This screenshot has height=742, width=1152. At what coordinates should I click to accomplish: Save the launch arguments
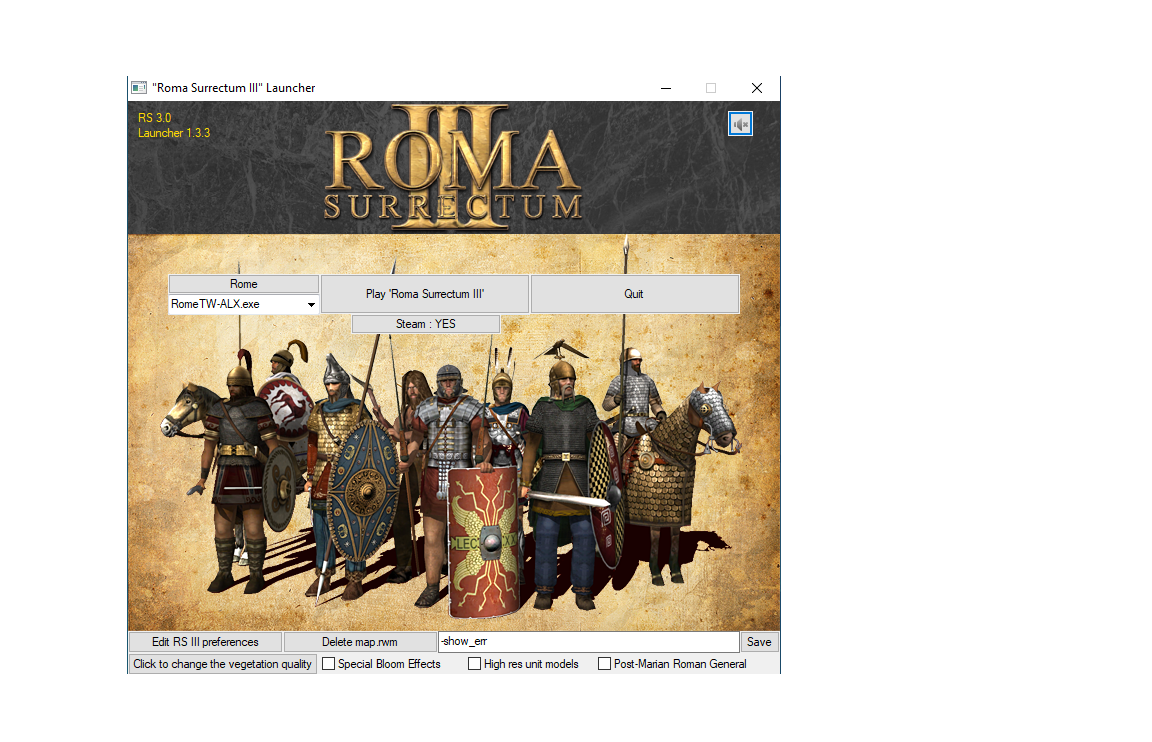tap(759, 642)
